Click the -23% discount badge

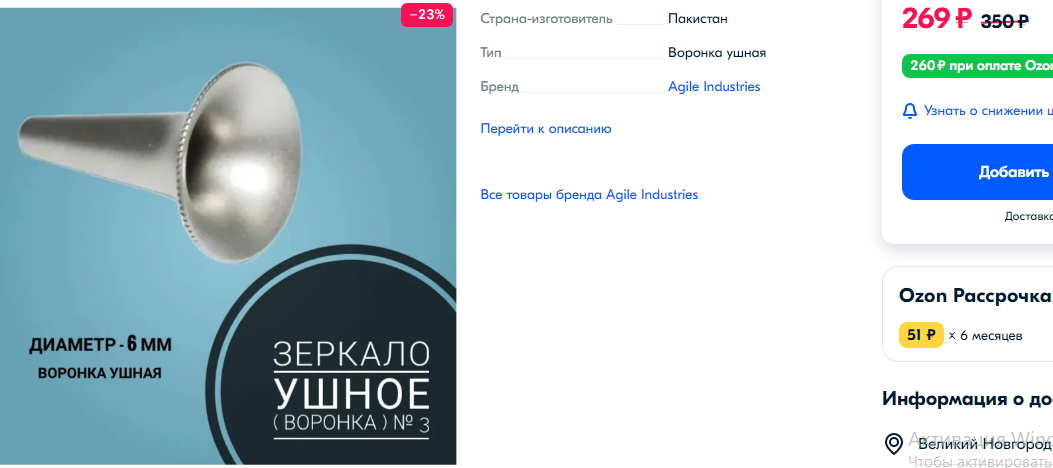point(426,15)
